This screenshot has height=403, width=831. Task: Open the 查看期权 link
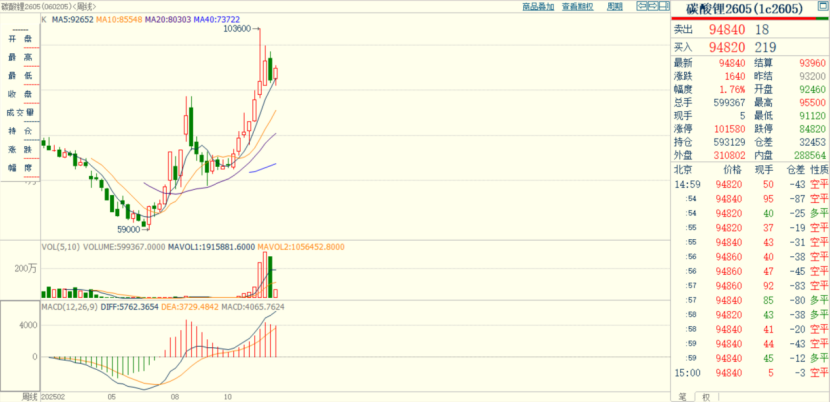pos(578,6)
